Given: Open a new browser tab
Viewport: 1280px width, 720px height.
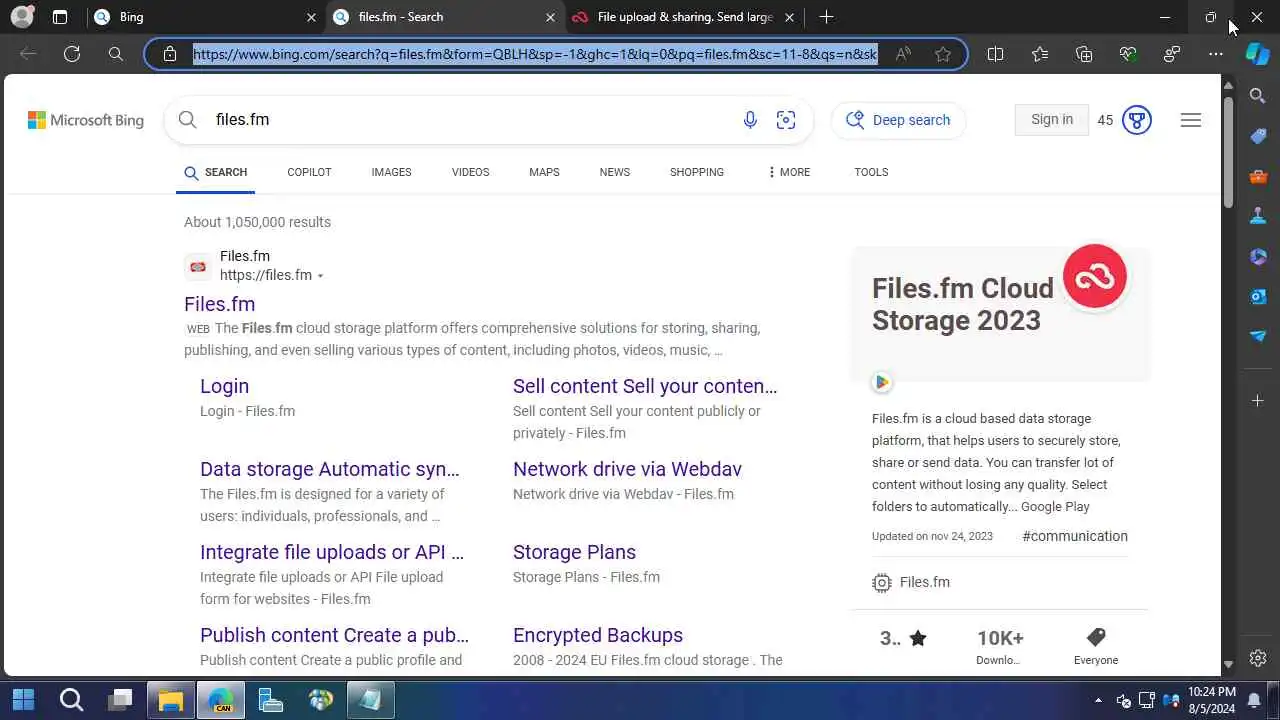Looking at the screenshot, I should click(826, 17).
